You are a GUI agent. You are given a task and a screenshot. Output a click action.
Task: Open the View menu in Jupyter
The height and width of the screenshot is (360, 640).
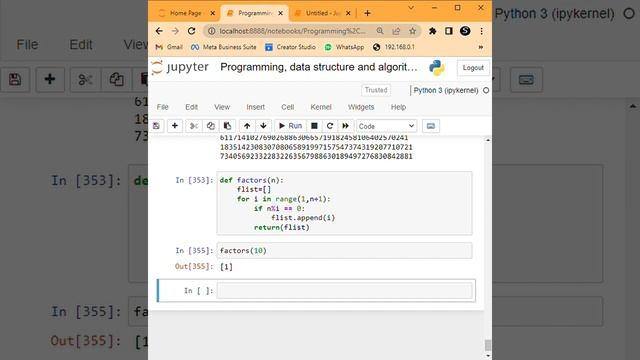(x=222, y=107)
